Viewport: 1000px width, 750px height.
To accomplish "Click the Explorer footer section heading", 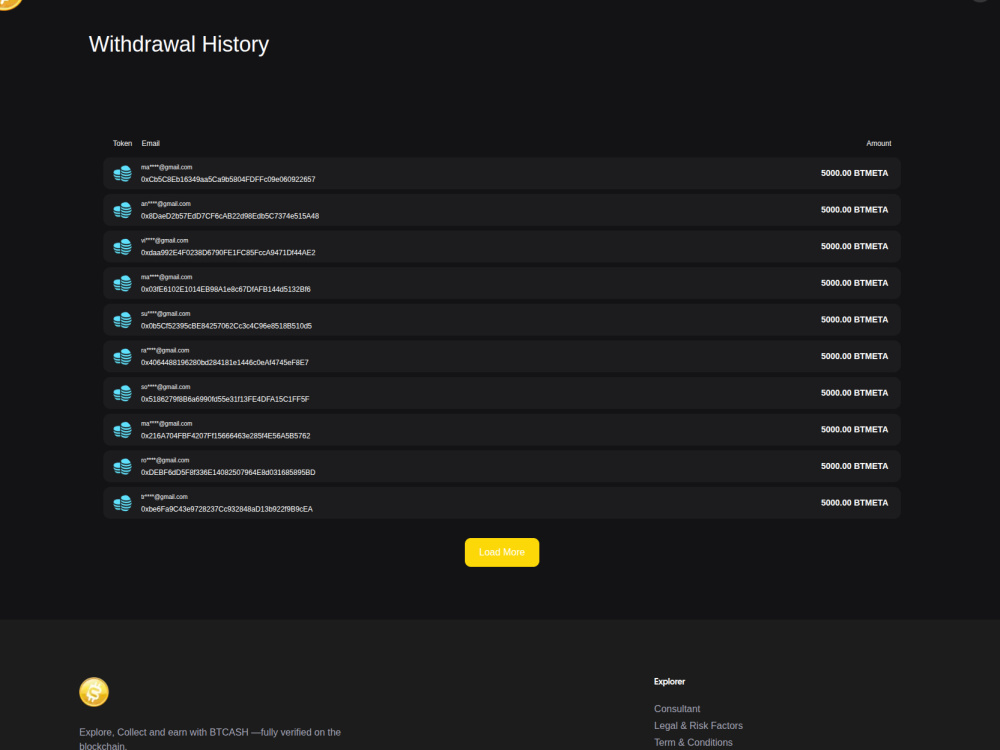I will click(x=669, y=682).
